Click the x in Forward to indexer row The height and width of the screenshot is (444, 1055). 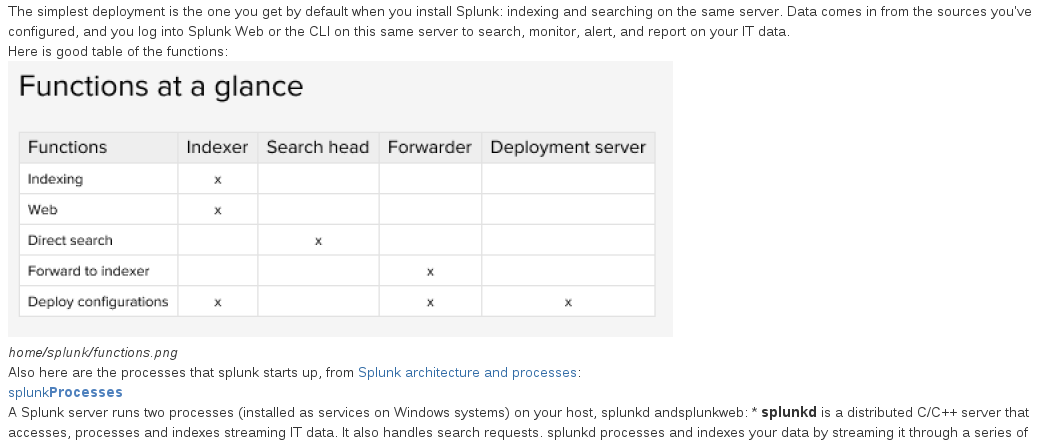coord(430,272)
